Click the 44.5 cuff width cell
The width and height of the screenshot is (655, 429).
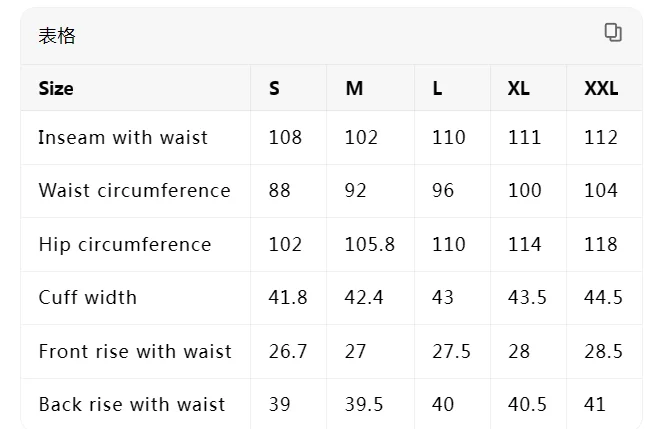coord(603,297)
